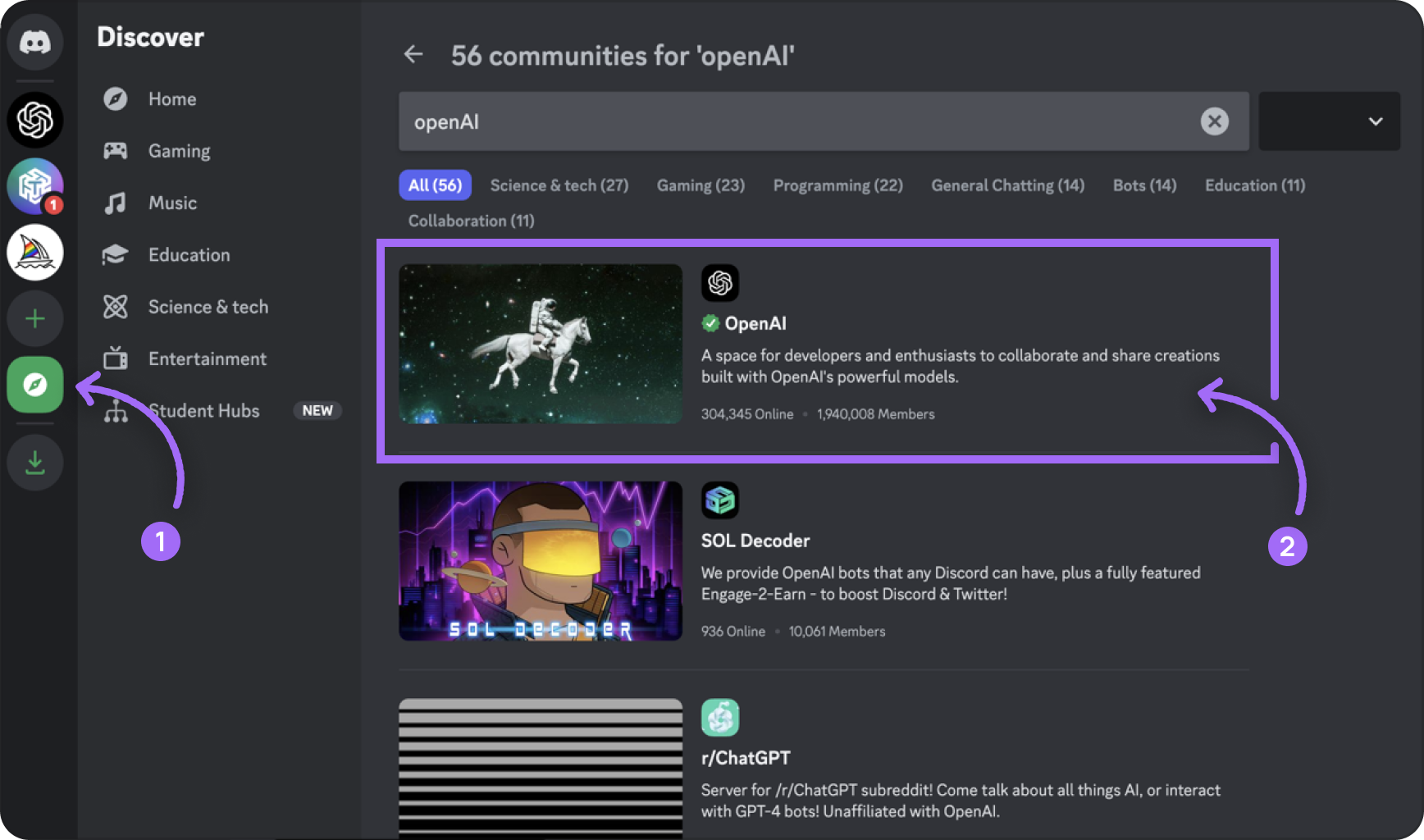Filter by Education (11) tab

tap(1254, 185)
